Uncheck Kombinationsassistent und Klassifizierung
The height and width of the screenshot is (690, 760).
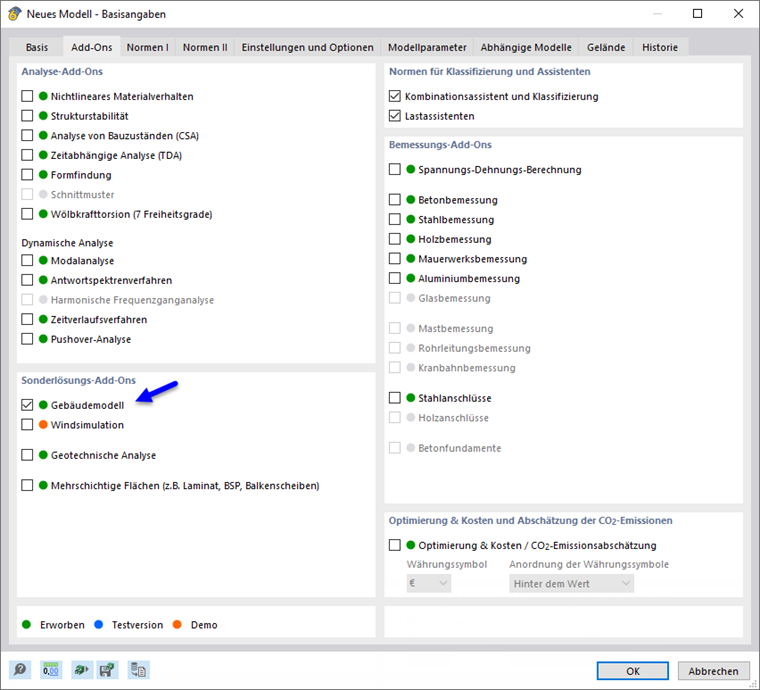(395, 96)
